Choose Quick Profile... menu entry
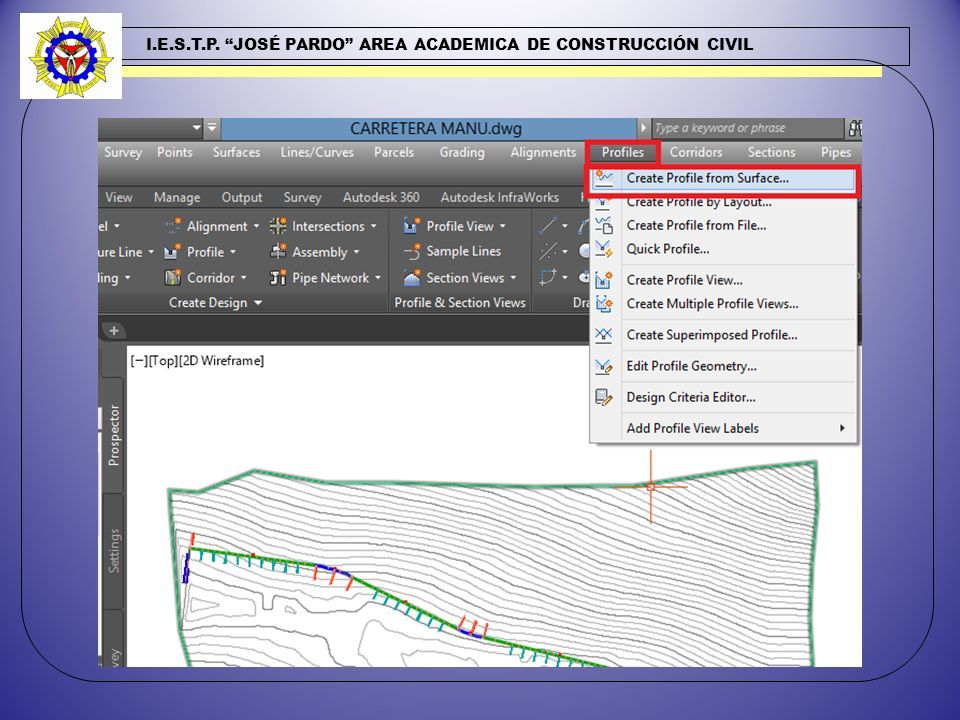The width and height of the screenshot is (960, 720). [x=723, y=249]
